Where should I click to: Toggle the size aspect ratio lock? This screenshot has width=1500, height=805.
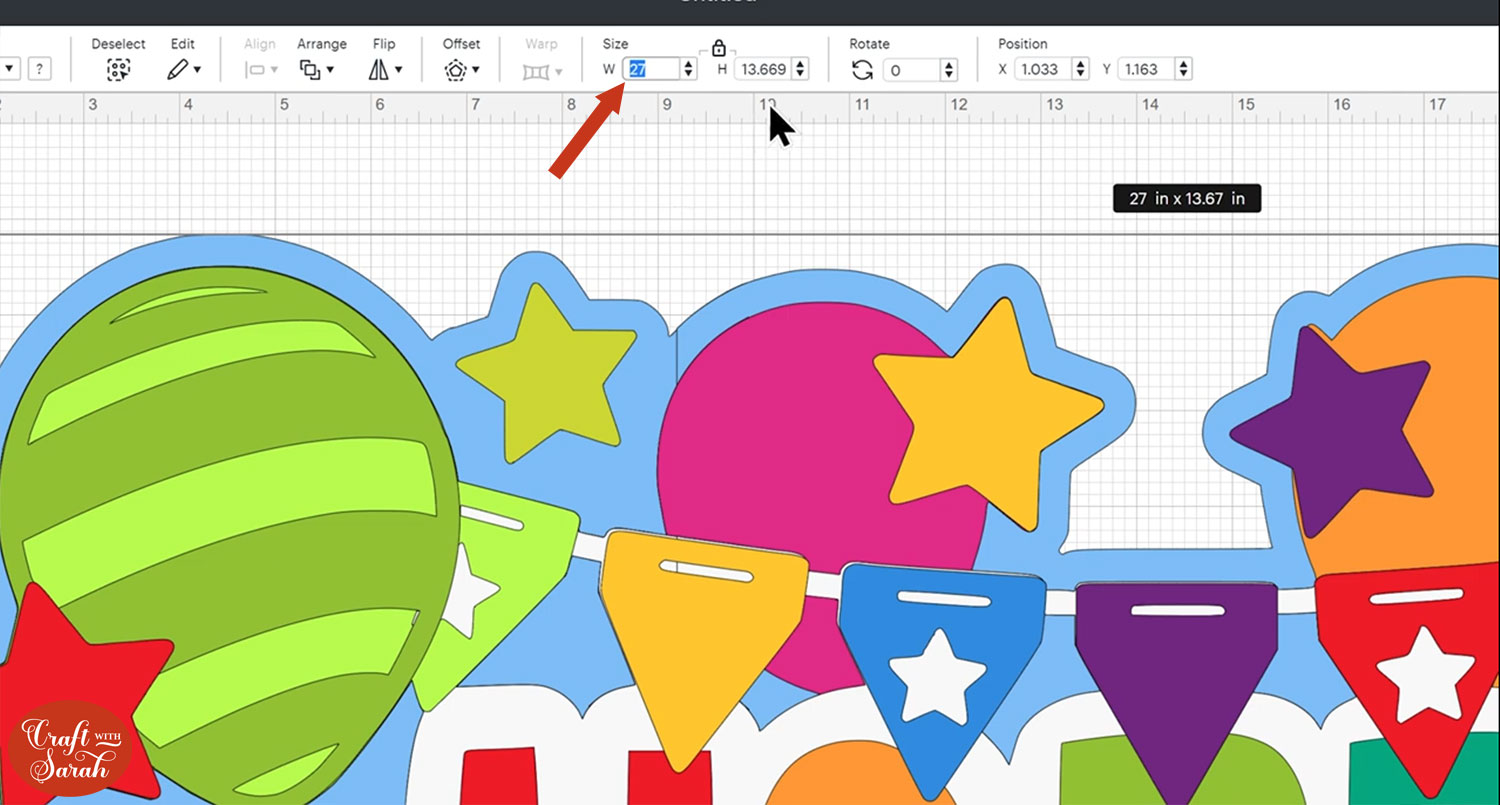(718, 48)
